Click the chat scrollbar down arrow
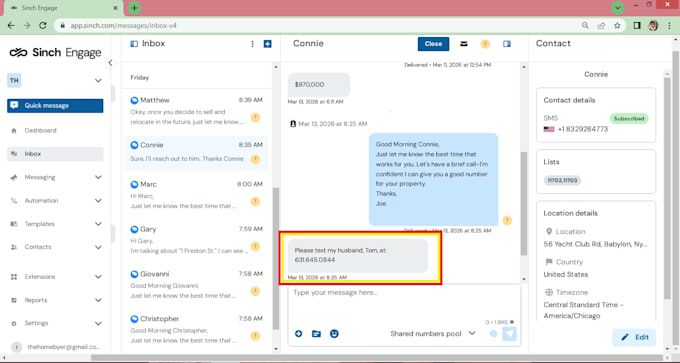This screenshot has width=680, height=363. tap(523, 279)
